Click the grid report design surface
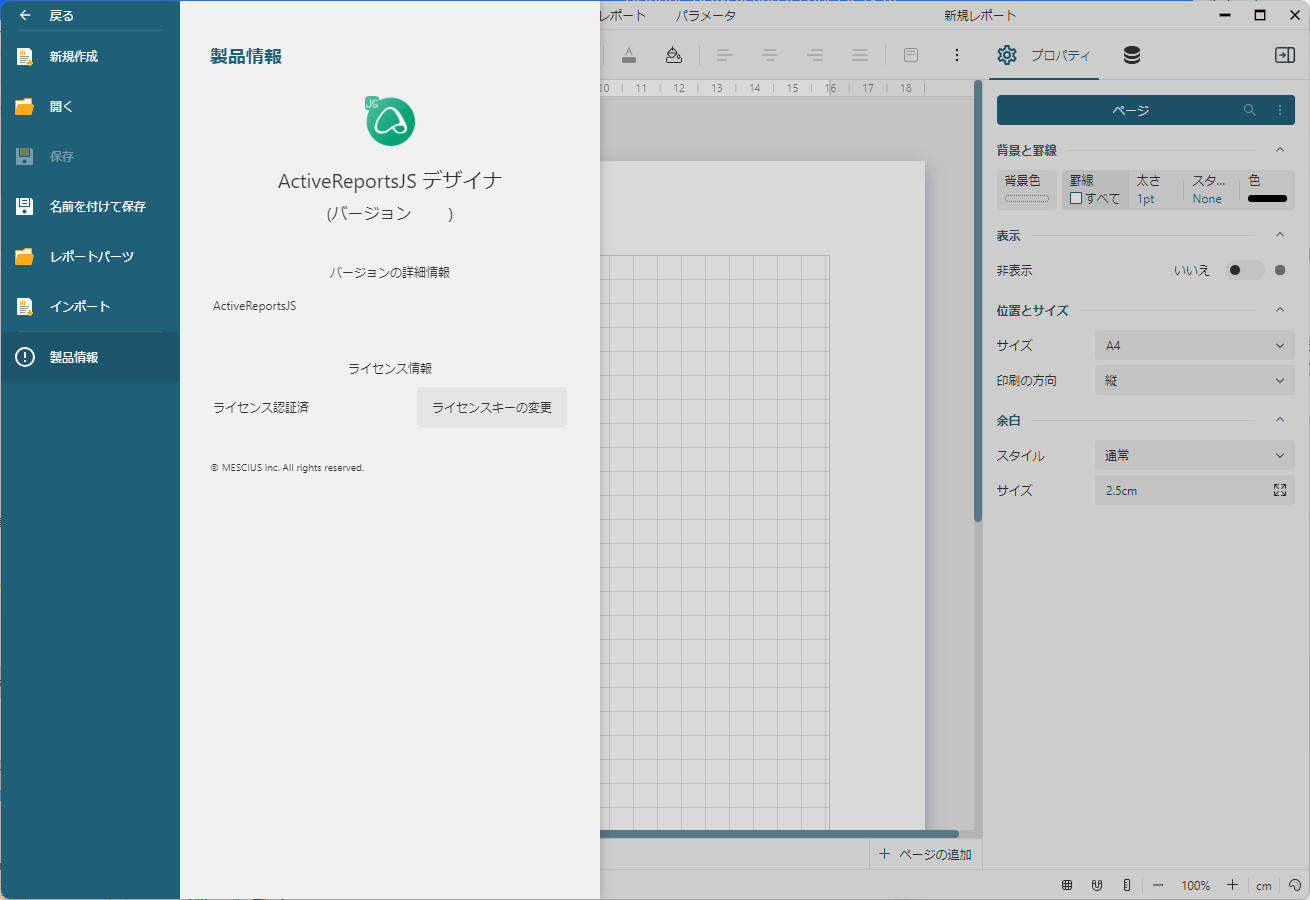1310x900 pixels. click(x=715, y=541)
